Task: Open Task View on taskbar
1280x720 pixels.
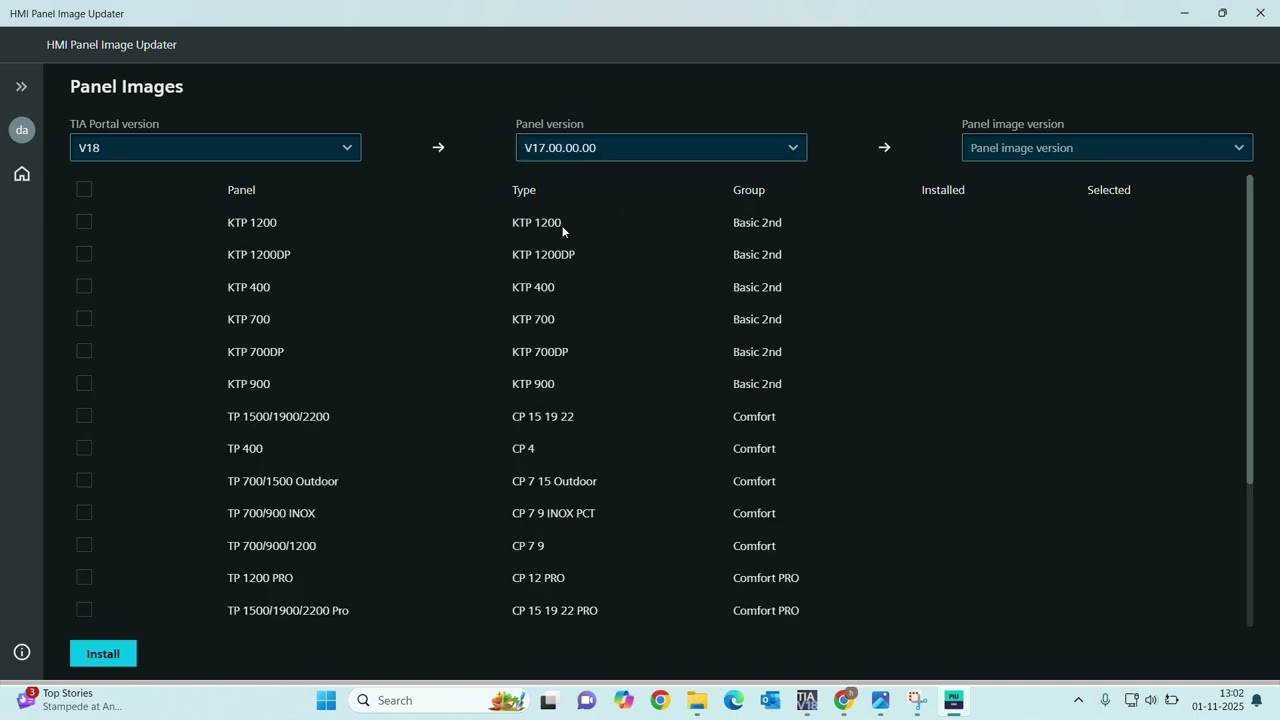Action: pos(548,701)
